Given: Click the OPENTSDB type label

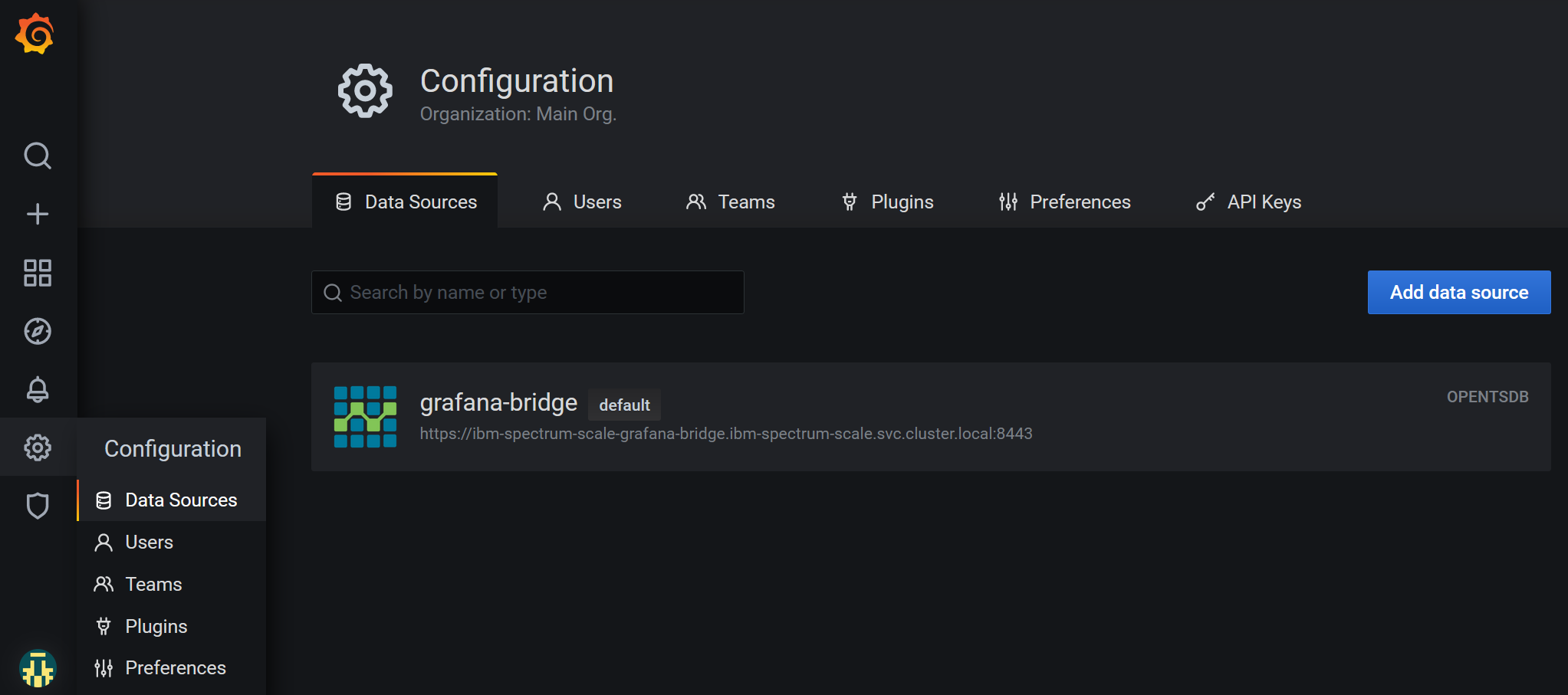Looking at the screenshot, I should (x=1487, y=397).
